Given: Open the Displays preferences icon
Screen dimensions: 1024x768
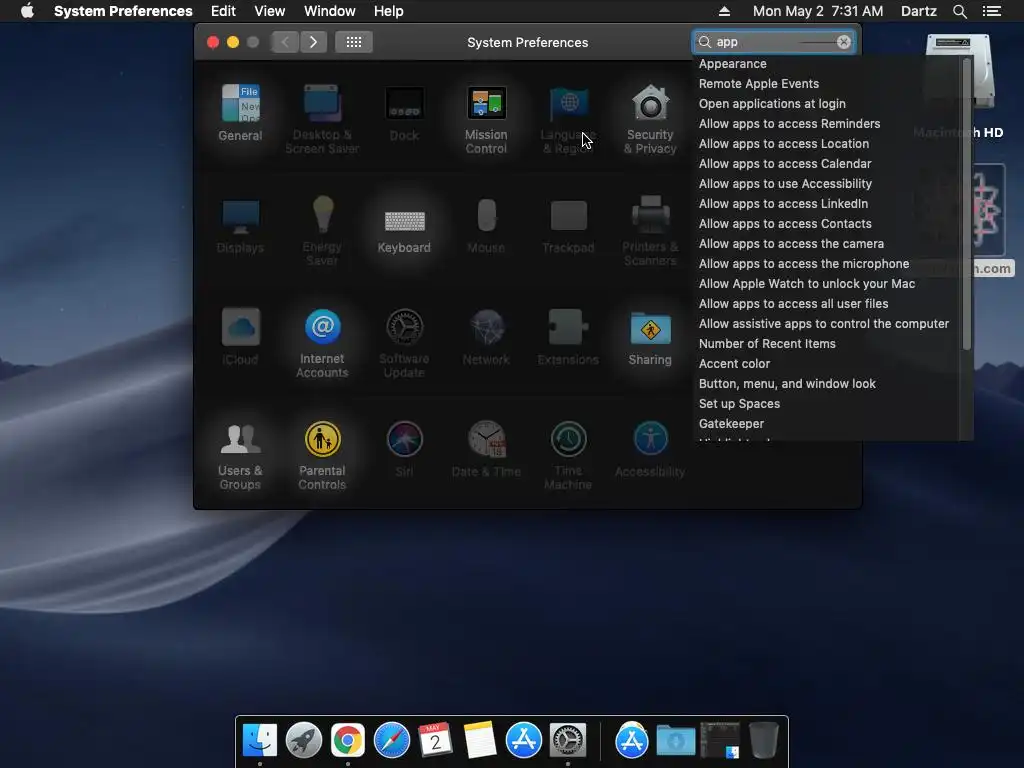Looking at the screenshot, I should click(x=240, y=226).
